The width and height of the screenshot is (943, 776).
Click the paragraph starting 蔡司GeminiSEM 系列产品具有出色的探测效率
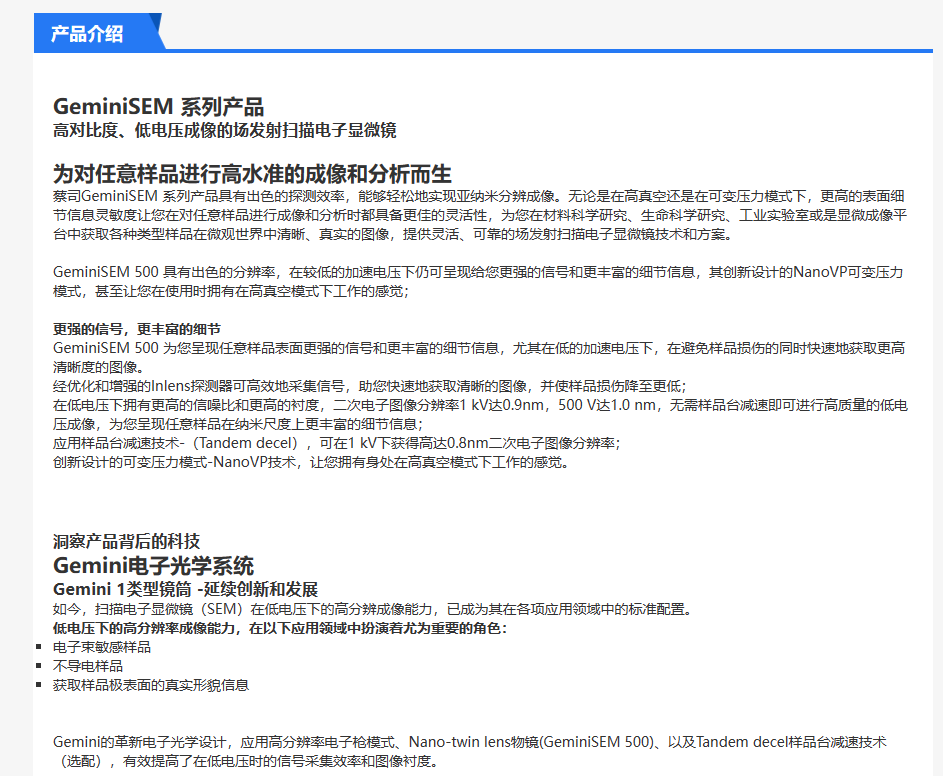pyautogui.click(x=480, y=215)
